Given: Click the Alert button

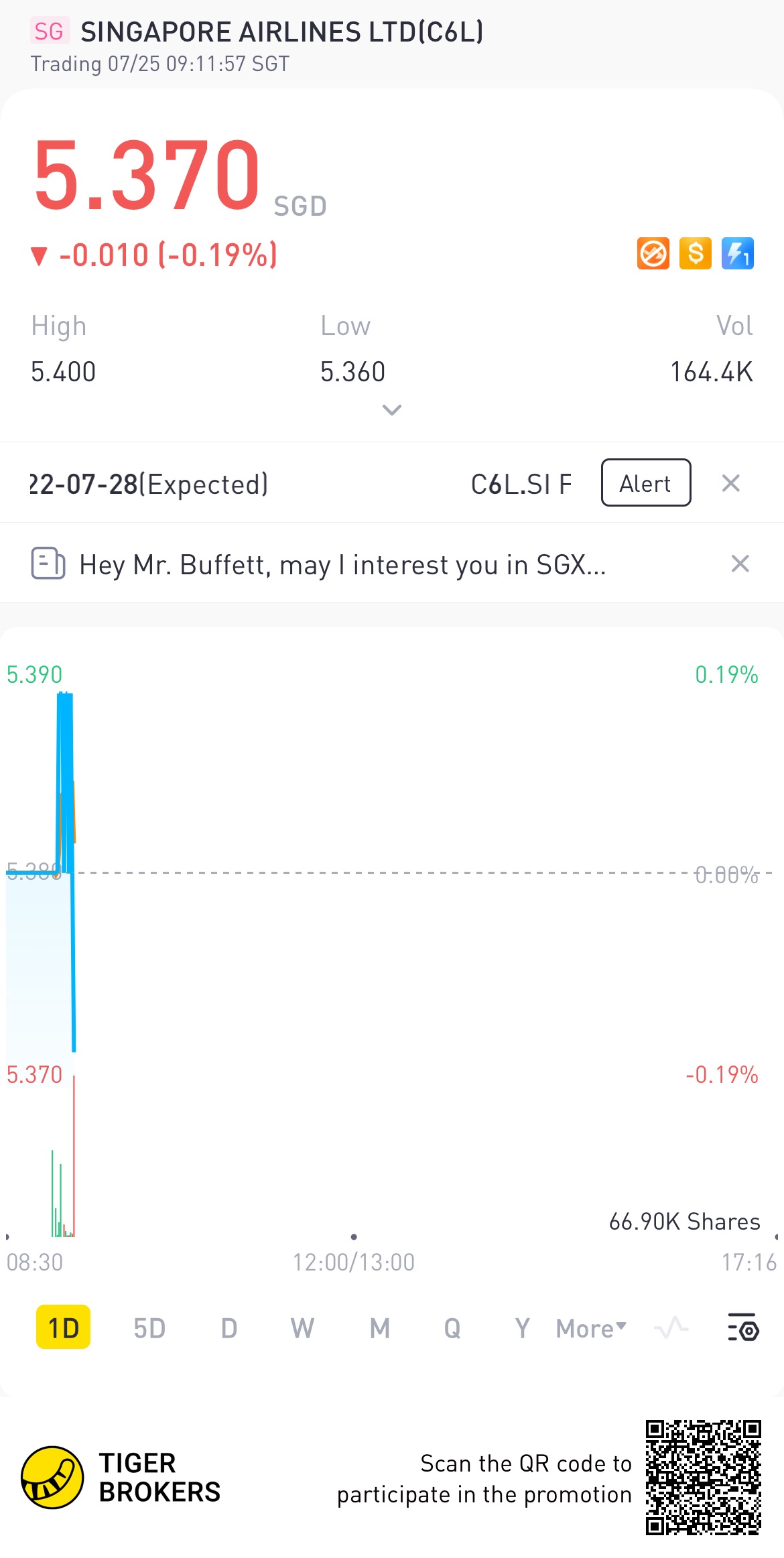Looking at the screenshot, I should coord(646,482).
